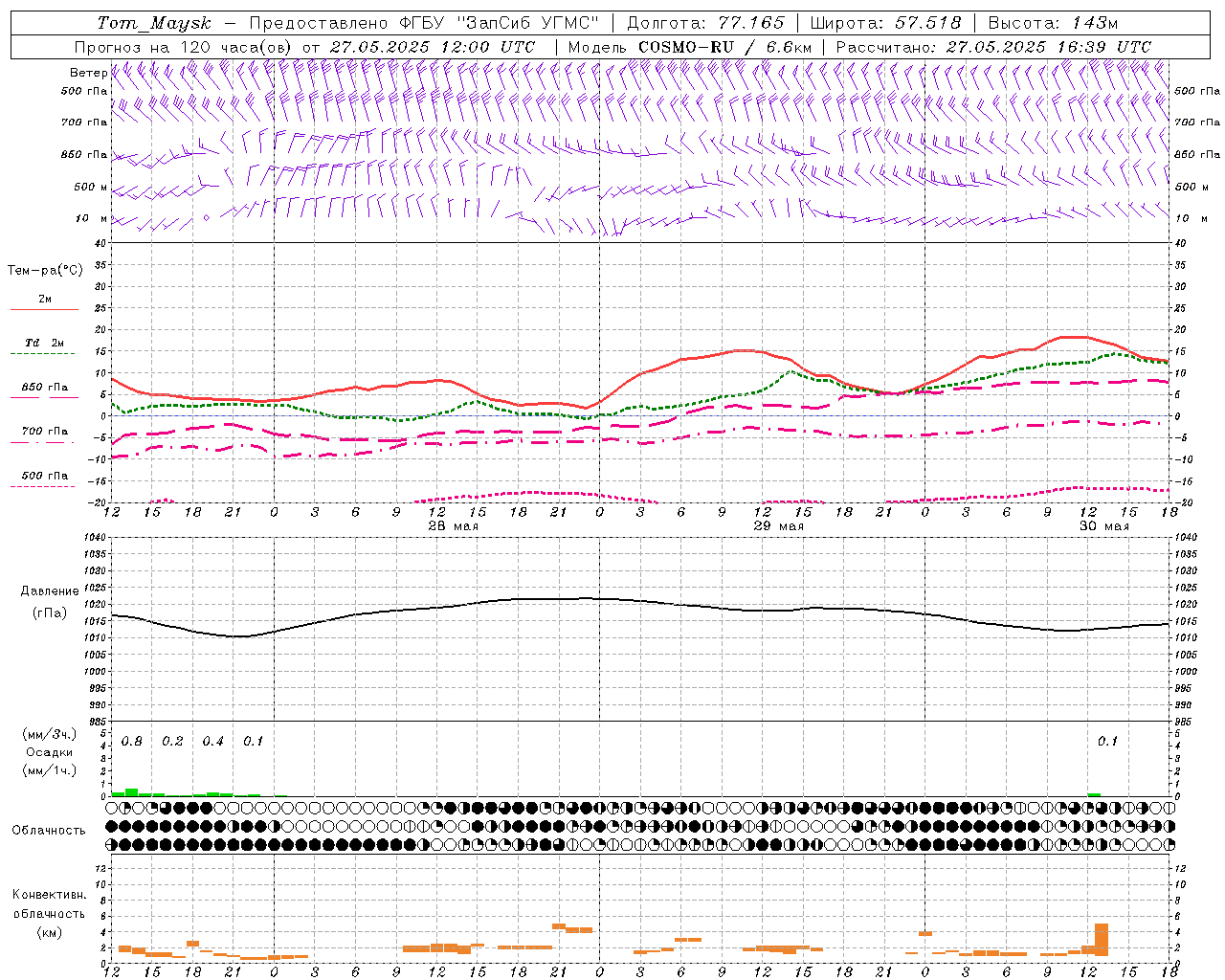Click the 29 мая date label

tap(779, 526)
